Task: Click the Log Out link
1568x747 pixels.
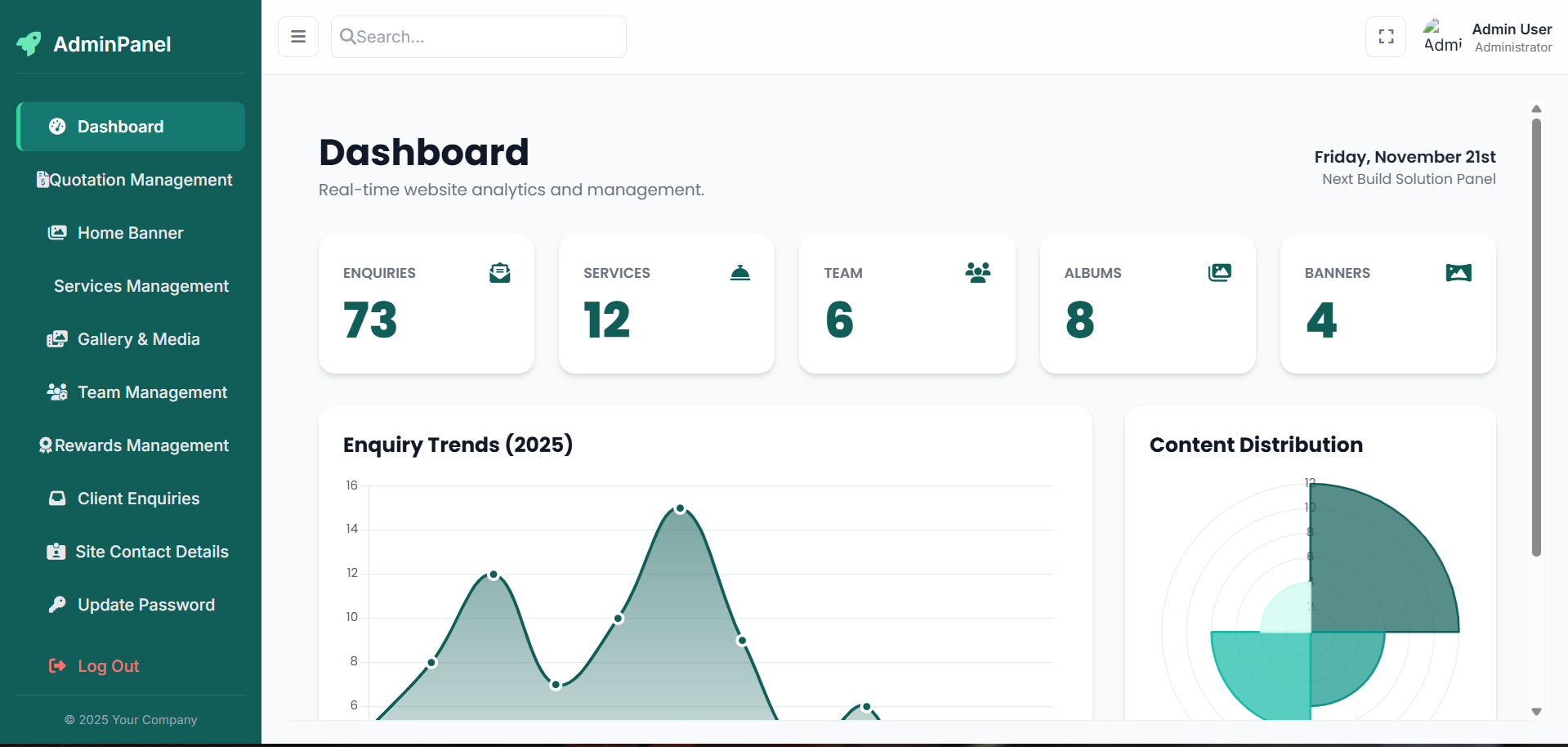Action: tap(108, 666)
